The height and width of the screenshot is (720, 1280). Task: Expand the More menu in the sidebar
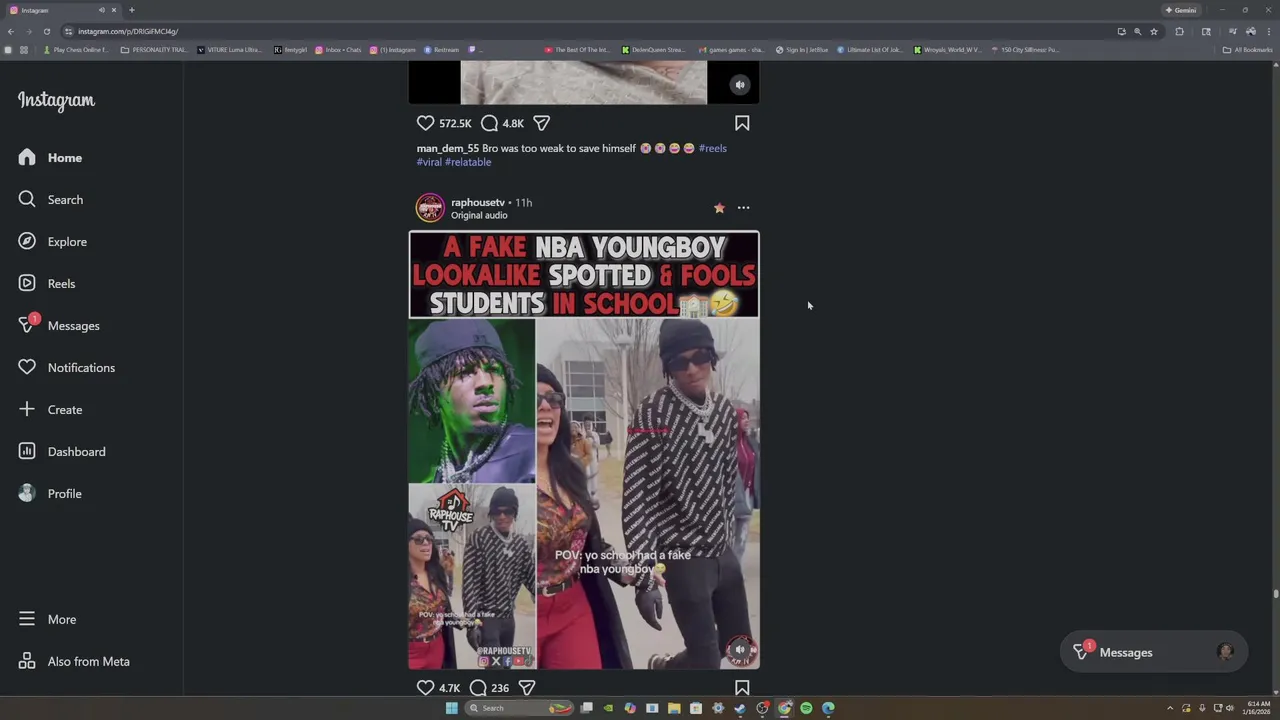[x=47, y=620]
